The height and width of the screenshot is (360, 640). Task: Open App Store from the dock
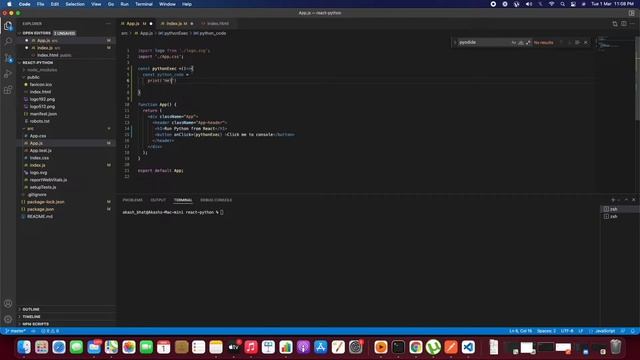coord(321,347)
